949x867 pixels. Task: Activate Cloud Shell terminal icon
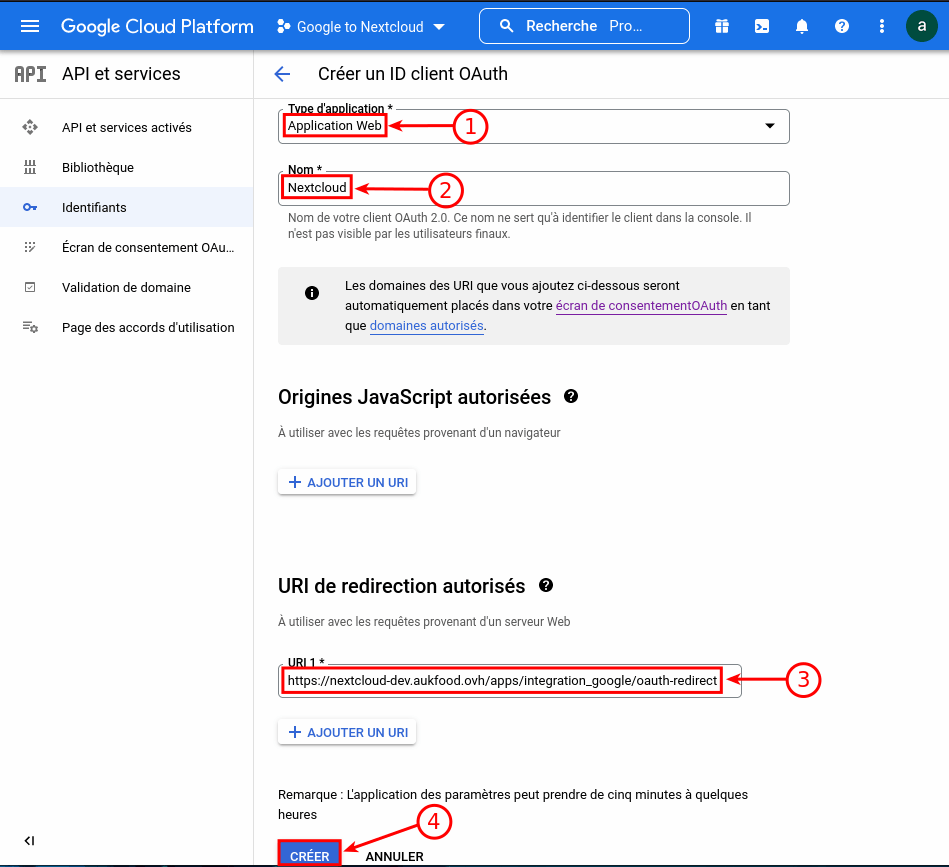(761, 26)
